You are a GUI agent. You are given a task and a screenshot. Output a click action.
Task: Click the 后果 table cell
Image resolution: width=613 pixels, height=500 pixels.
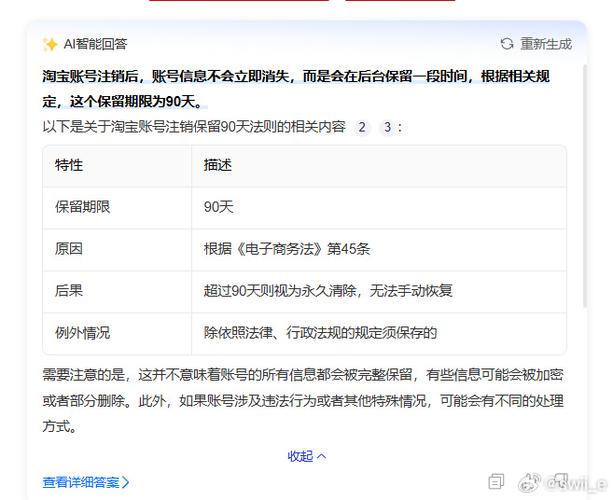point(117,291)
